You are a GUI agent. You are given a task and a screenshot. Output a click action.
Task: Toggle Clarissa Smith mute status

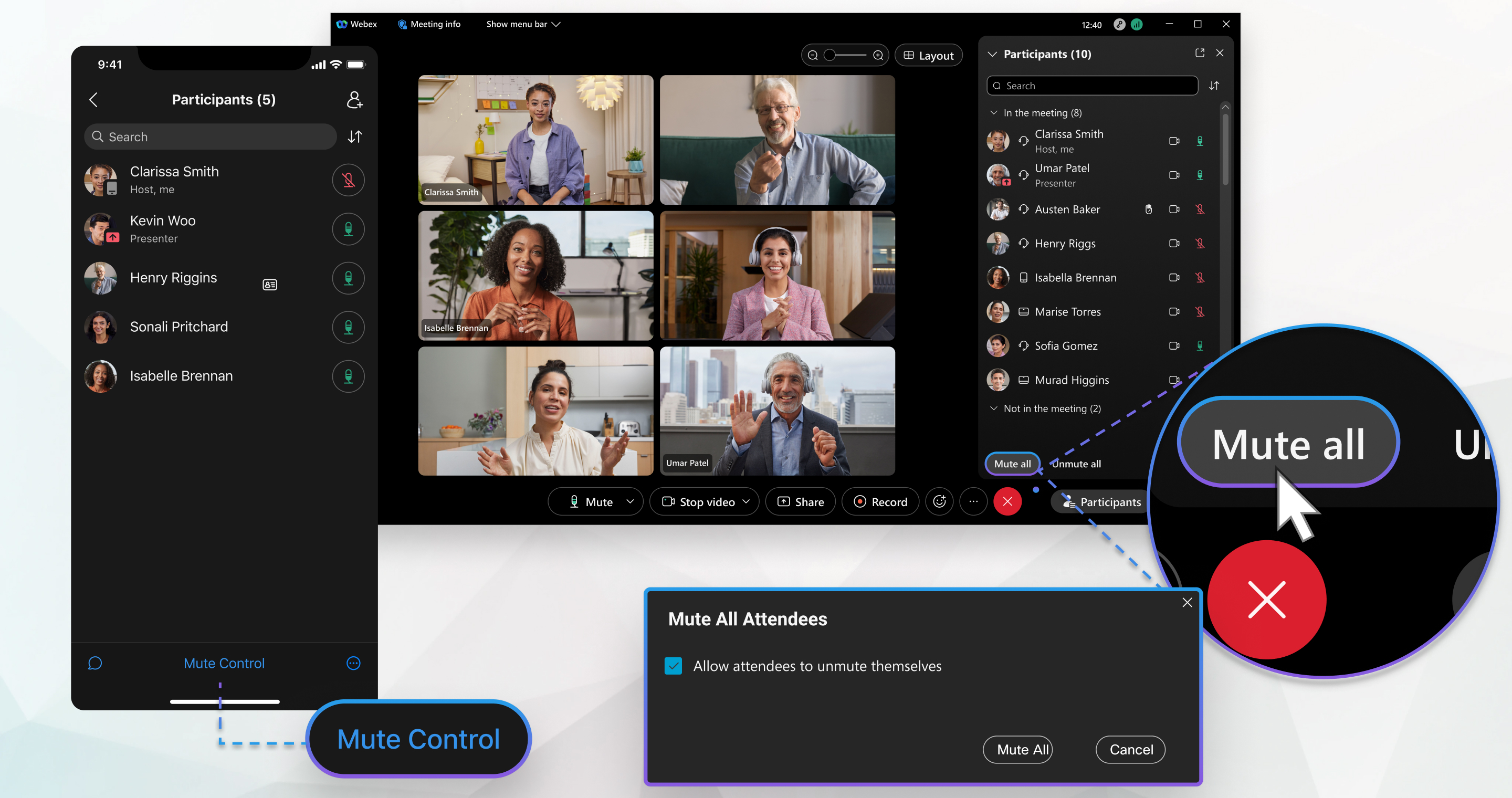(348, 180)
